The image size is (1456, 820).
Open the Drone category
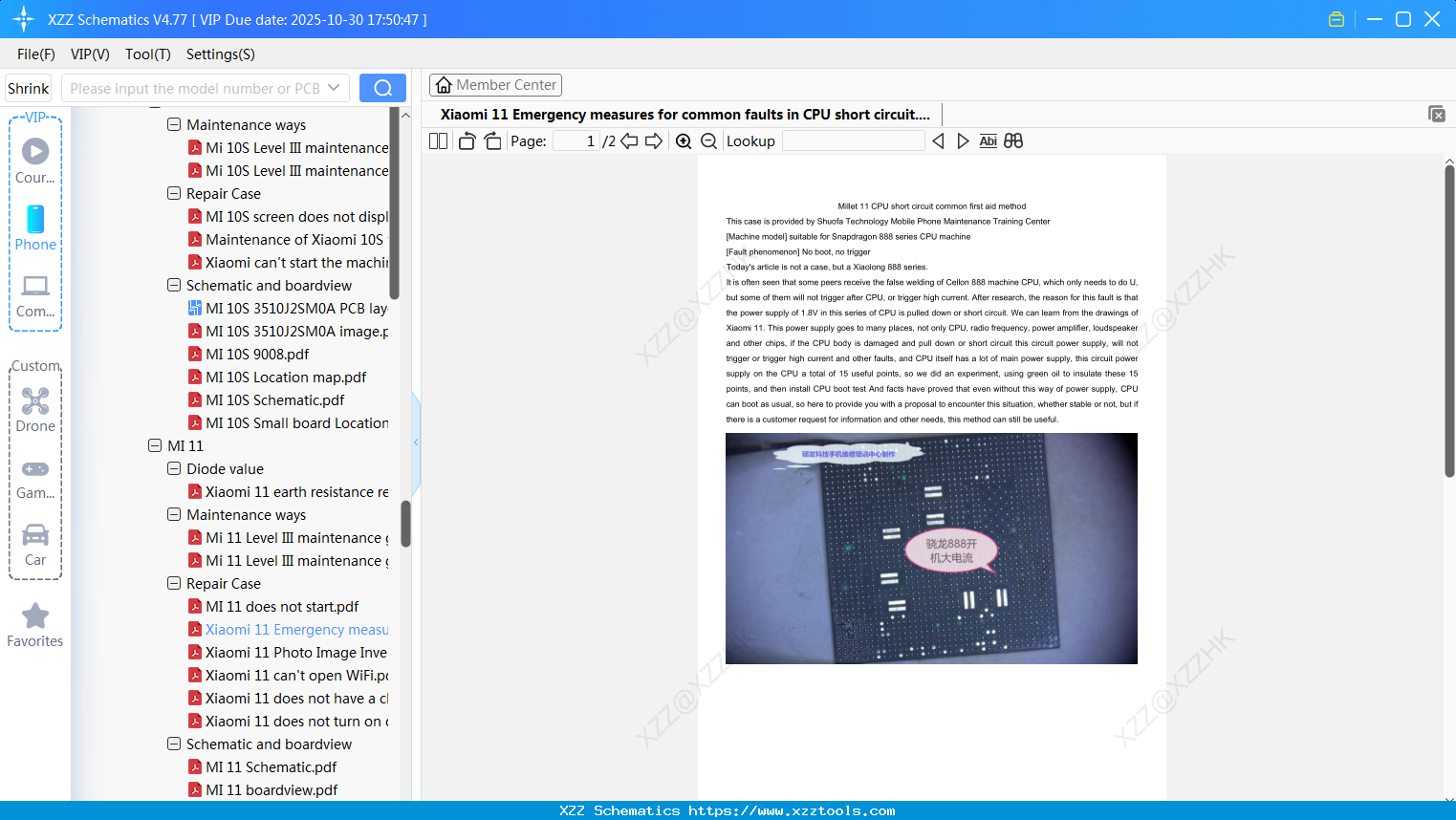coord(35,410)
